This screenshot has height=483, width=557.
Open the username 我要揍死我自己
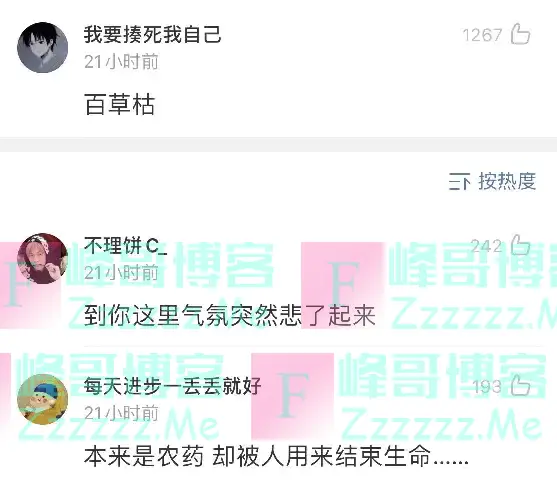[152, 34]
